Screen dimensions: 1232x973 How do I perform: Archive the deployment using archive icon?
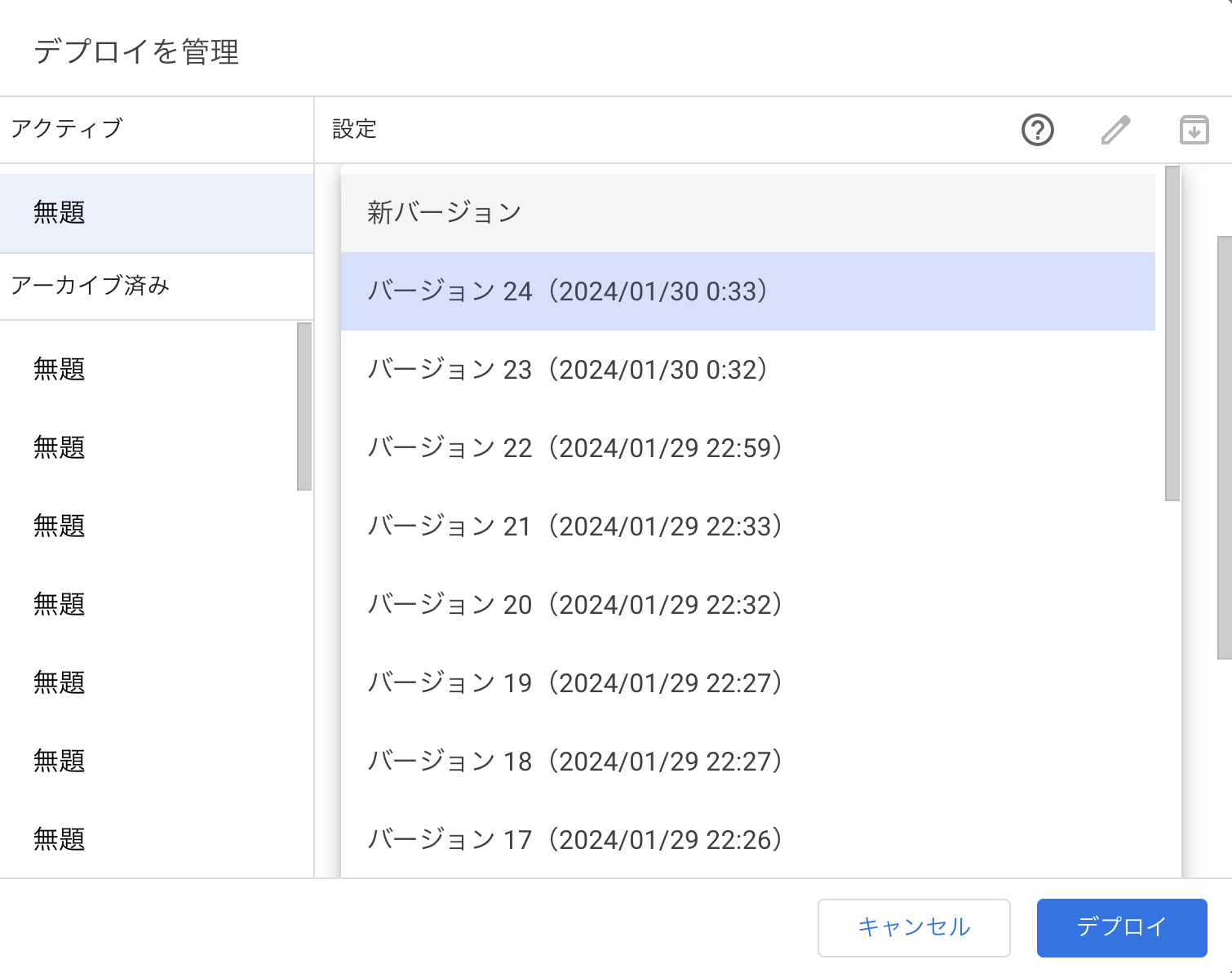point(1193,131)
